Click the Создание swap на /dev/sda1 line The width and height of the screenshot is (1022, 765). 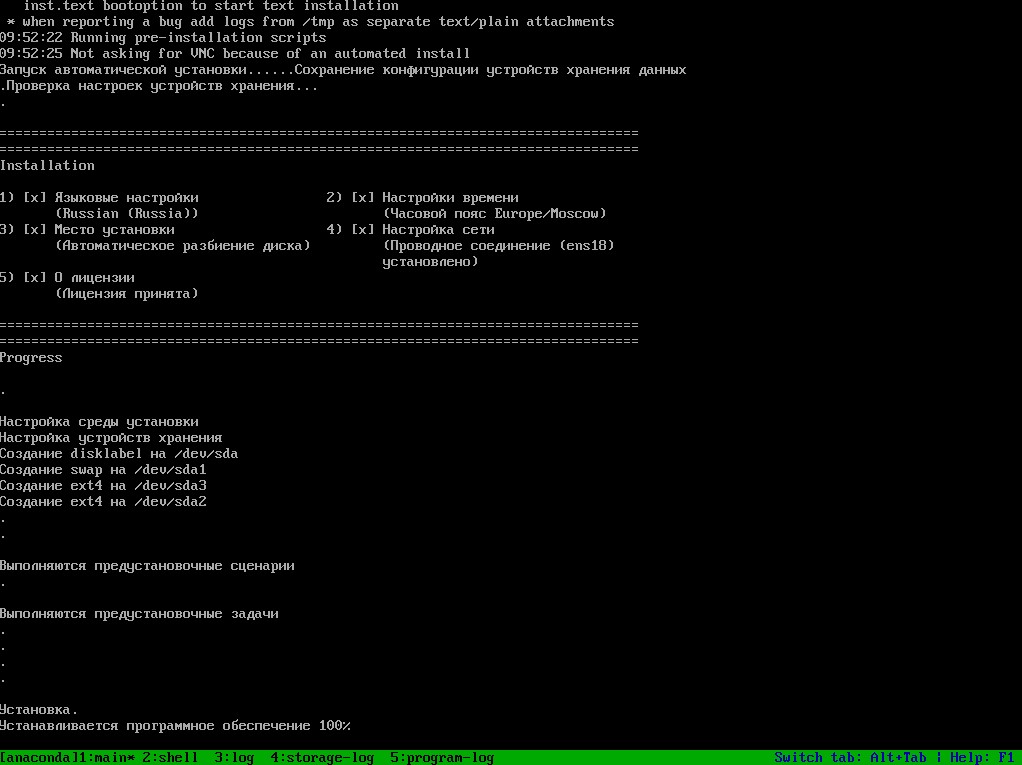[103, 470]
